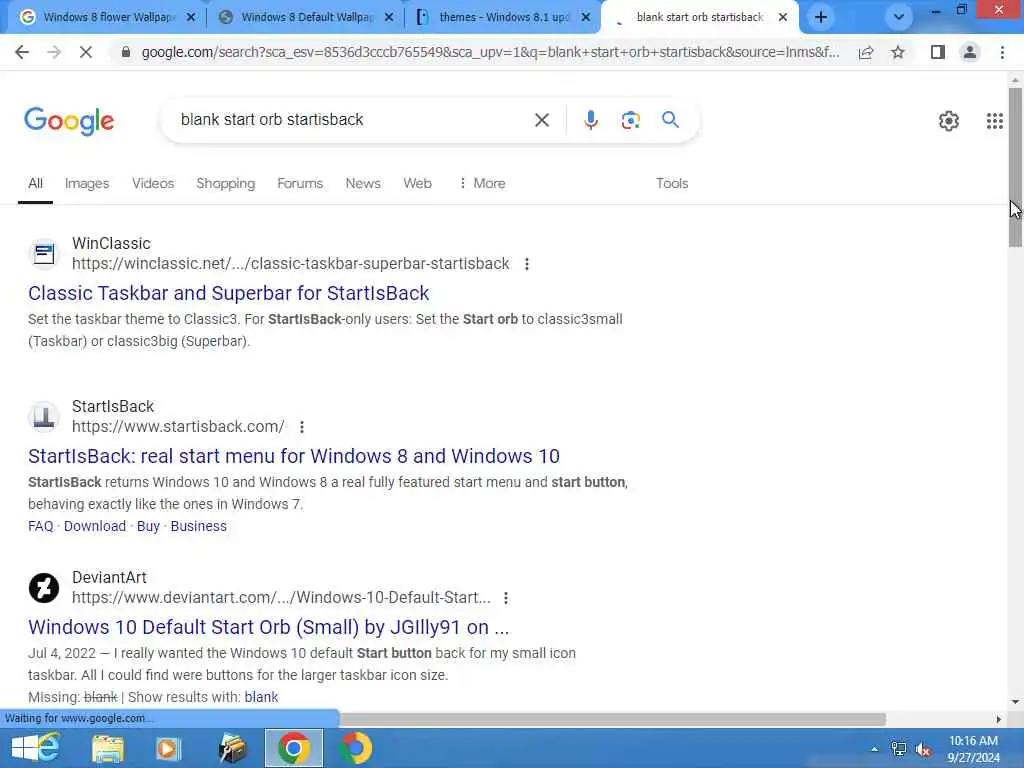Open Chrome three-dot menu
Screen dimensions: 1024x768
1002,52
